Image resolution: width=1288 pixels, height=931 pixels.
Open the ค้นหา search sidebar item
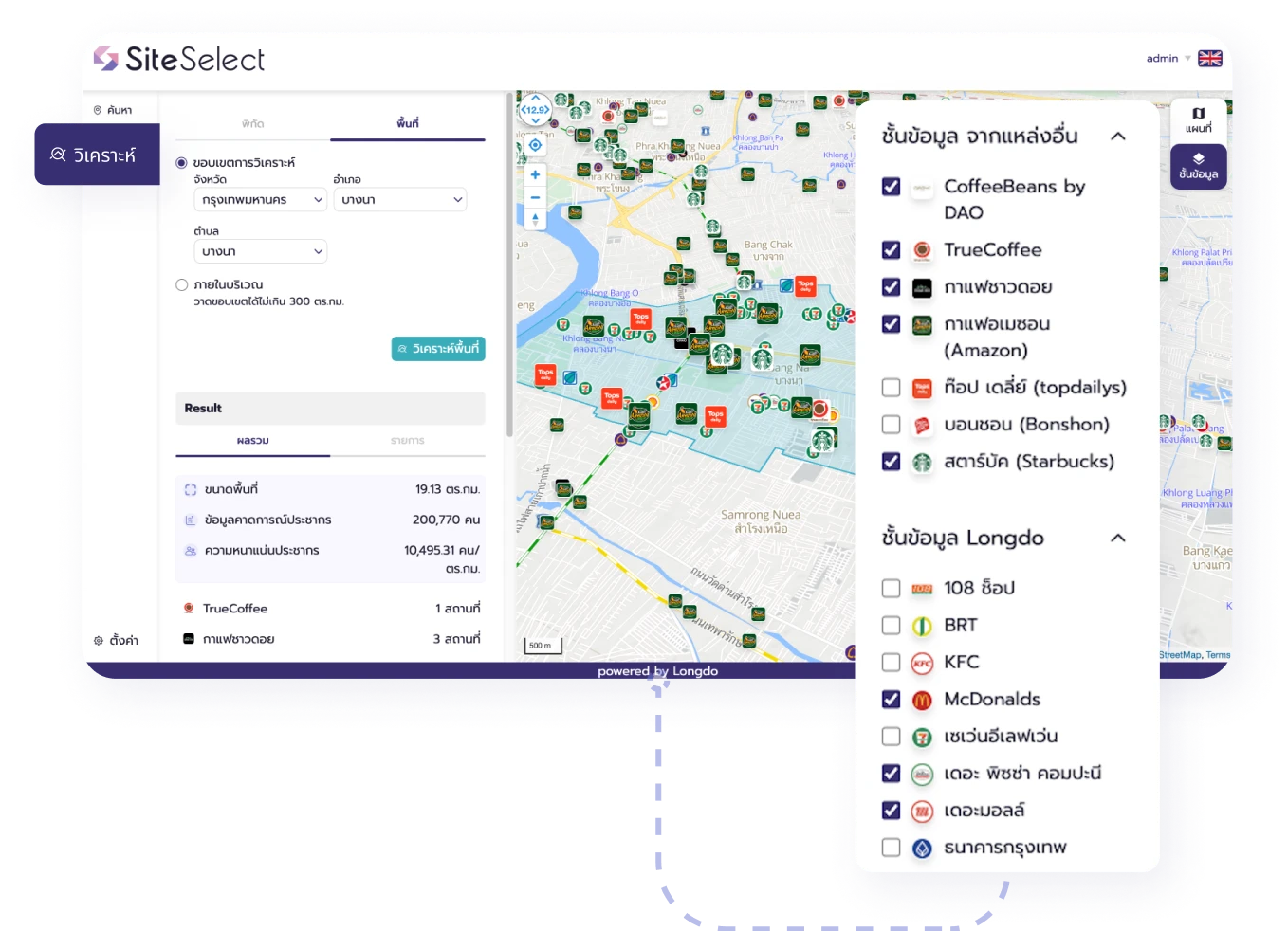click(x=113, y=110)
